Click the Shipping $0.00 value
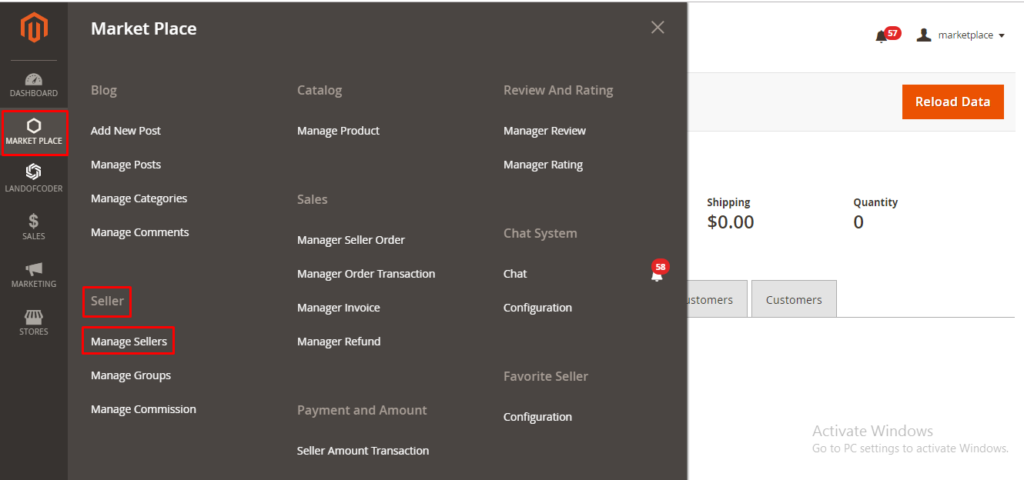1024x480 pixels. coord(730,222)
